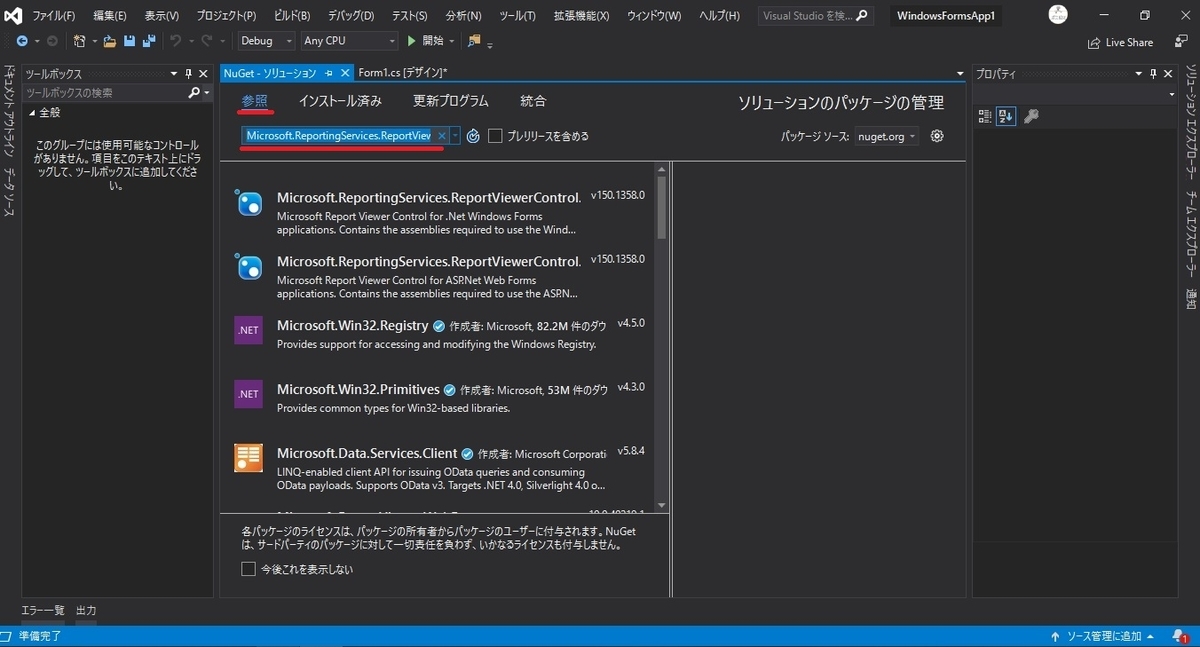1200x647 pixels.
Task: Select the インストール済み NuGet tab
Action: click(340, 101)
